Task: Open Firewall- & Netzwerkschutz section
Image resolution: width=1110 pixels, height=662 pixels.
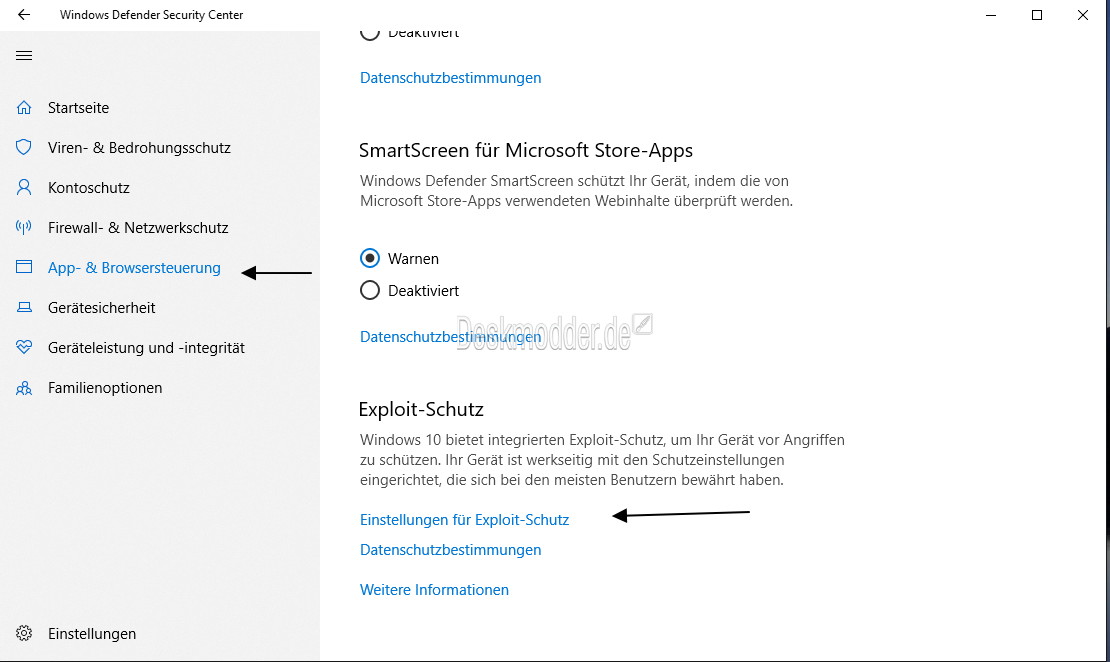Action: (x=138, y=227)
